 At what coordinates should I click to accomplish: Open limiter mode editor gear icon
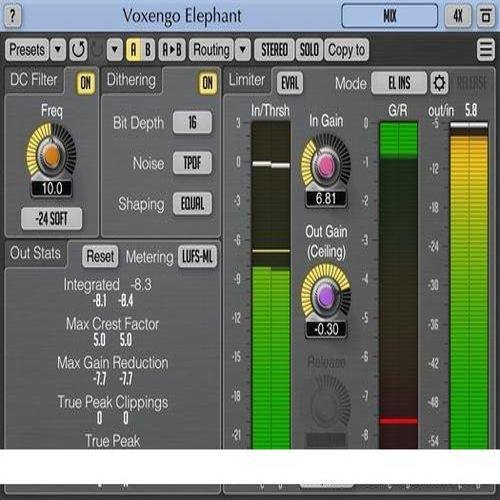click(439, 82)
